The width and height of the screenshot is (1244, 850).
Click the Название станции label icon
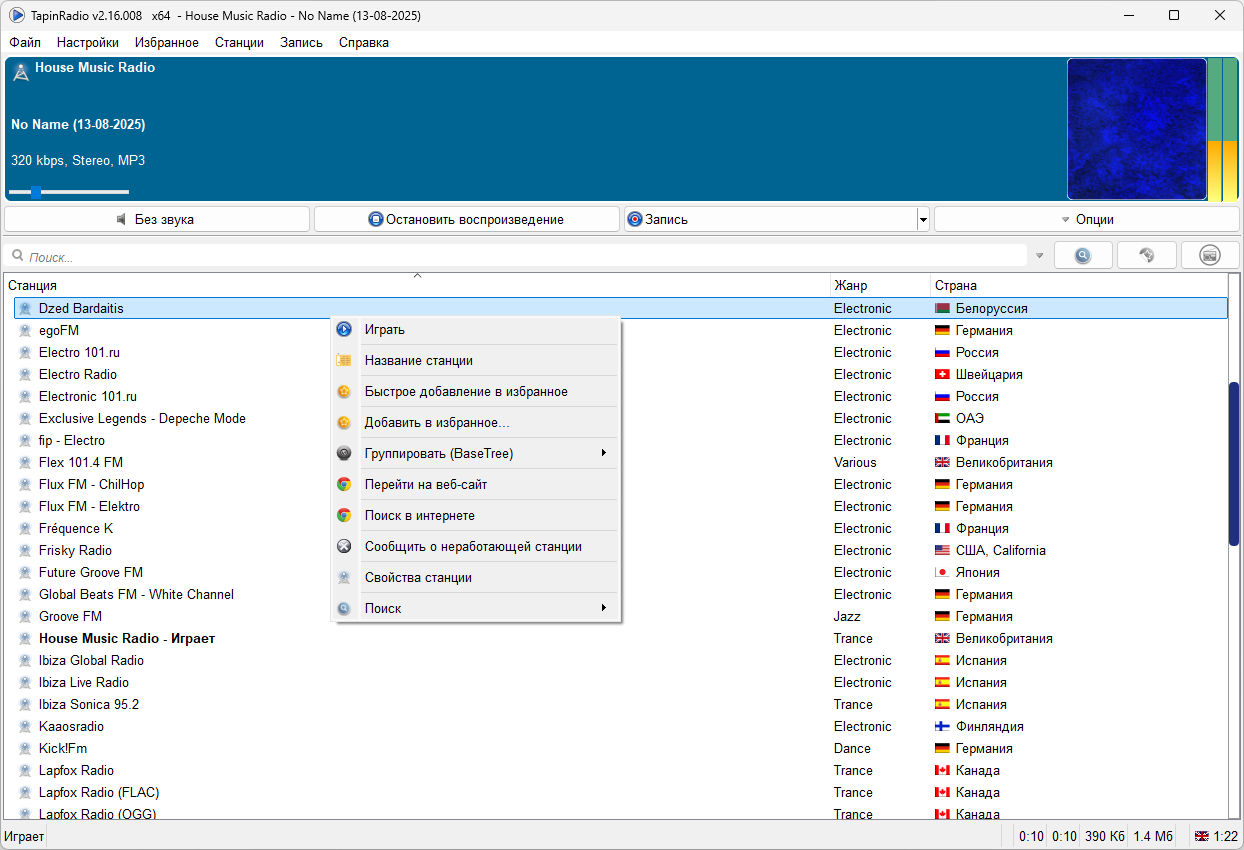(x=344, y=360)
